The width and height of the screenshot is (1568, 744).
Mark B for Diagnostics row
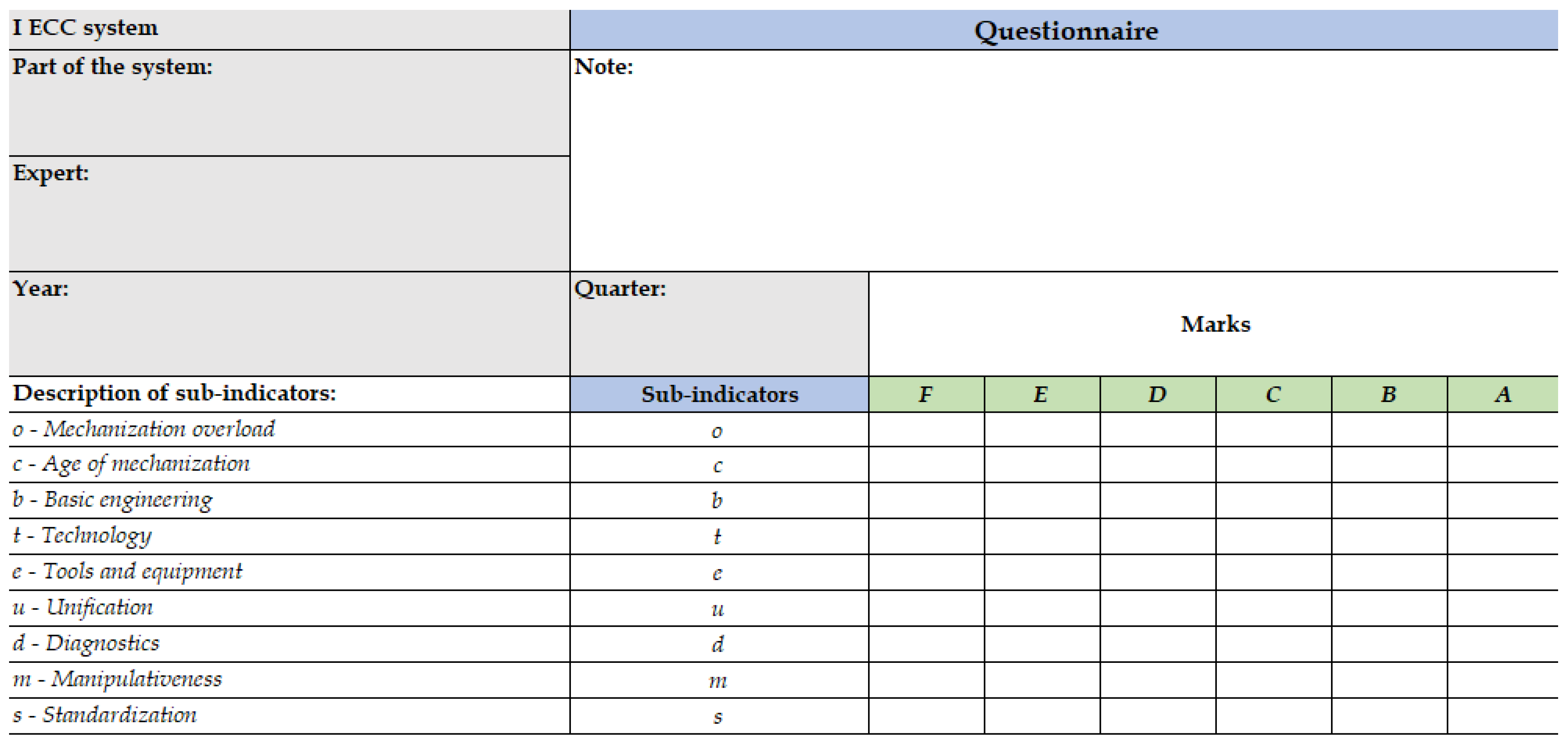[1389, 643]
